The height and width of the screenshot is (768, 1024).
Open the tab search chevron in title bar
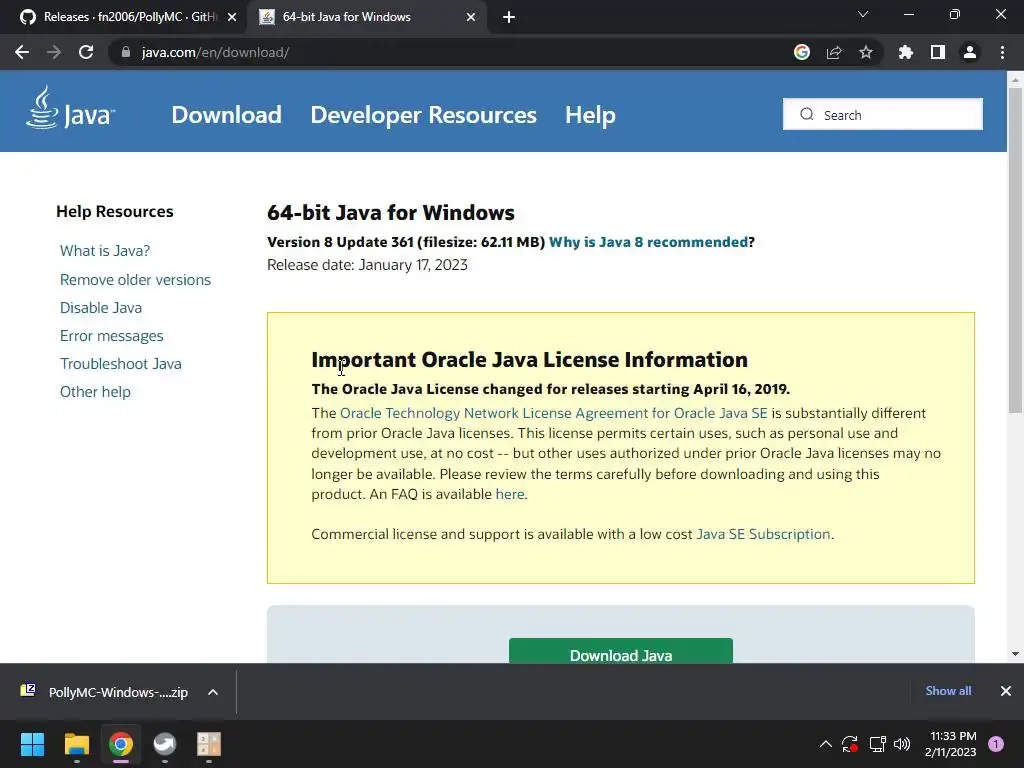point(863,14)
